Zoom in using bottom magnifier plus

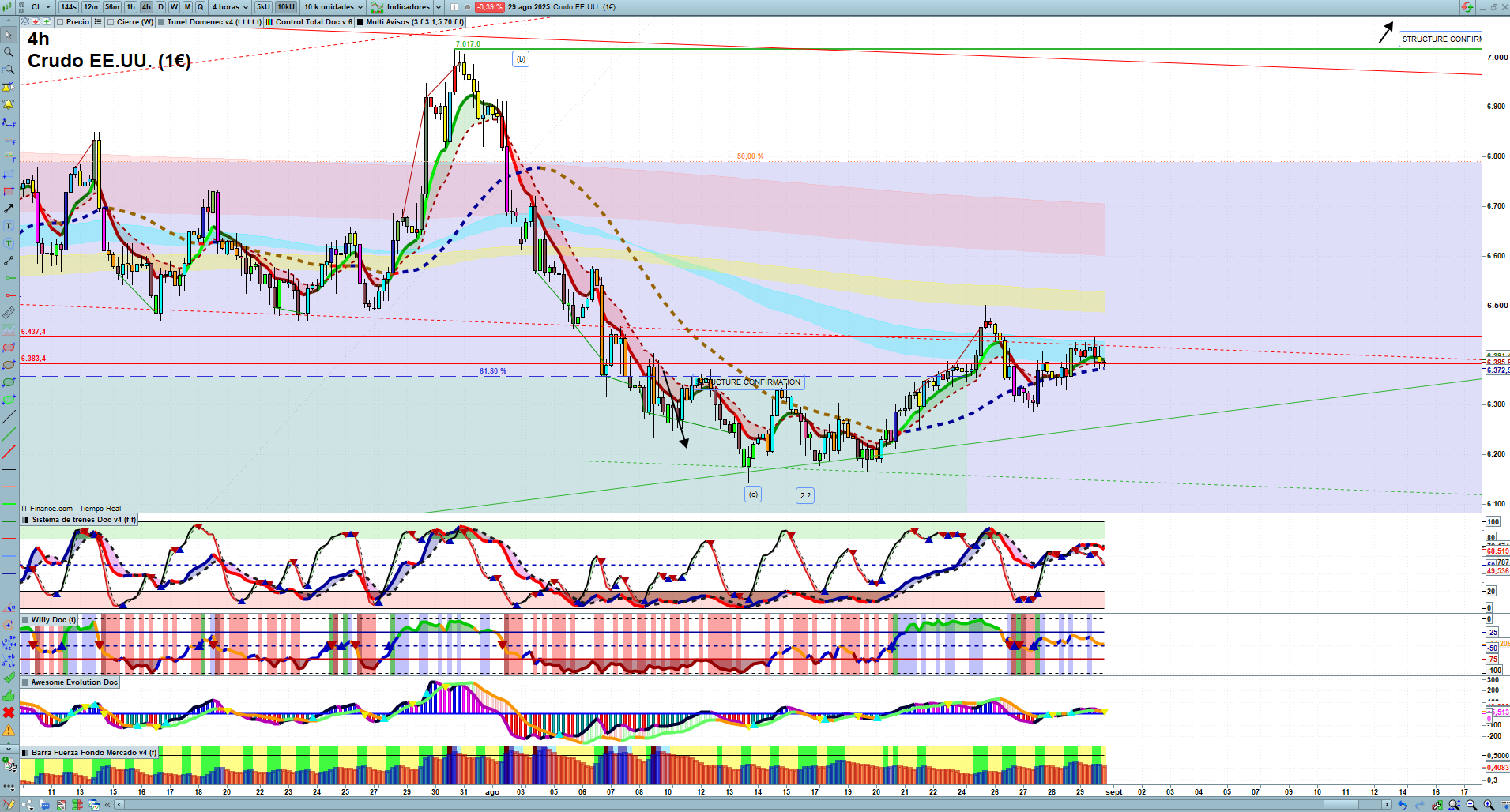tap(1489, 805)
